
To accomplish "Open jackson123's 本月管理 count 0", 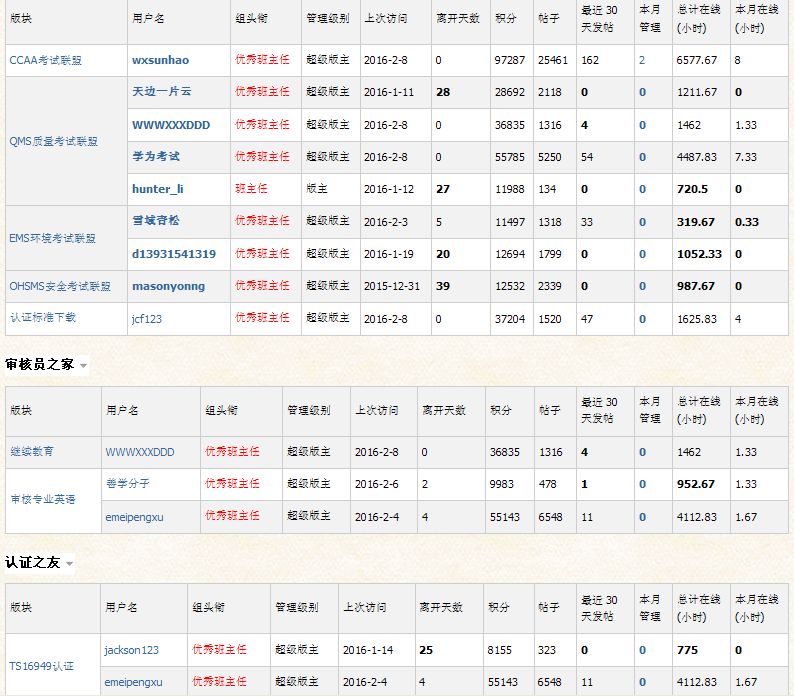I will tap(643, 650).
